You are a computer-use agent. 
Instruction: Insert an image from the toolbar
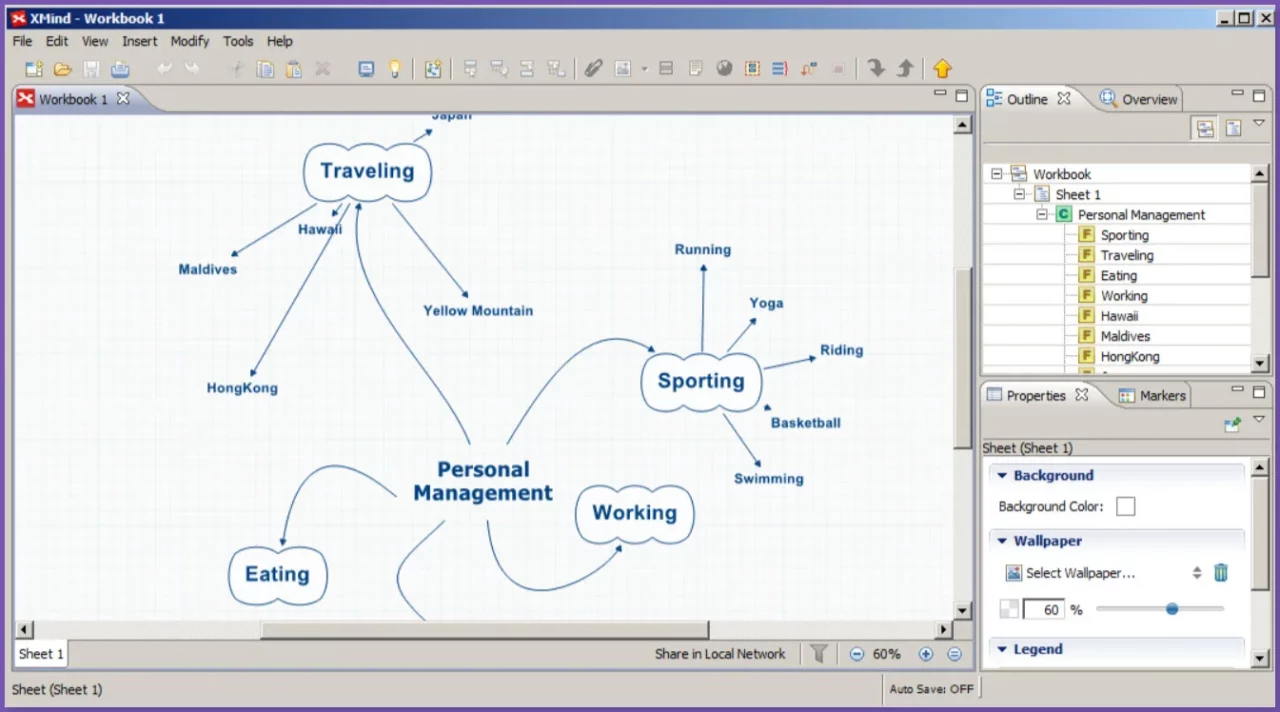point(622,68)
